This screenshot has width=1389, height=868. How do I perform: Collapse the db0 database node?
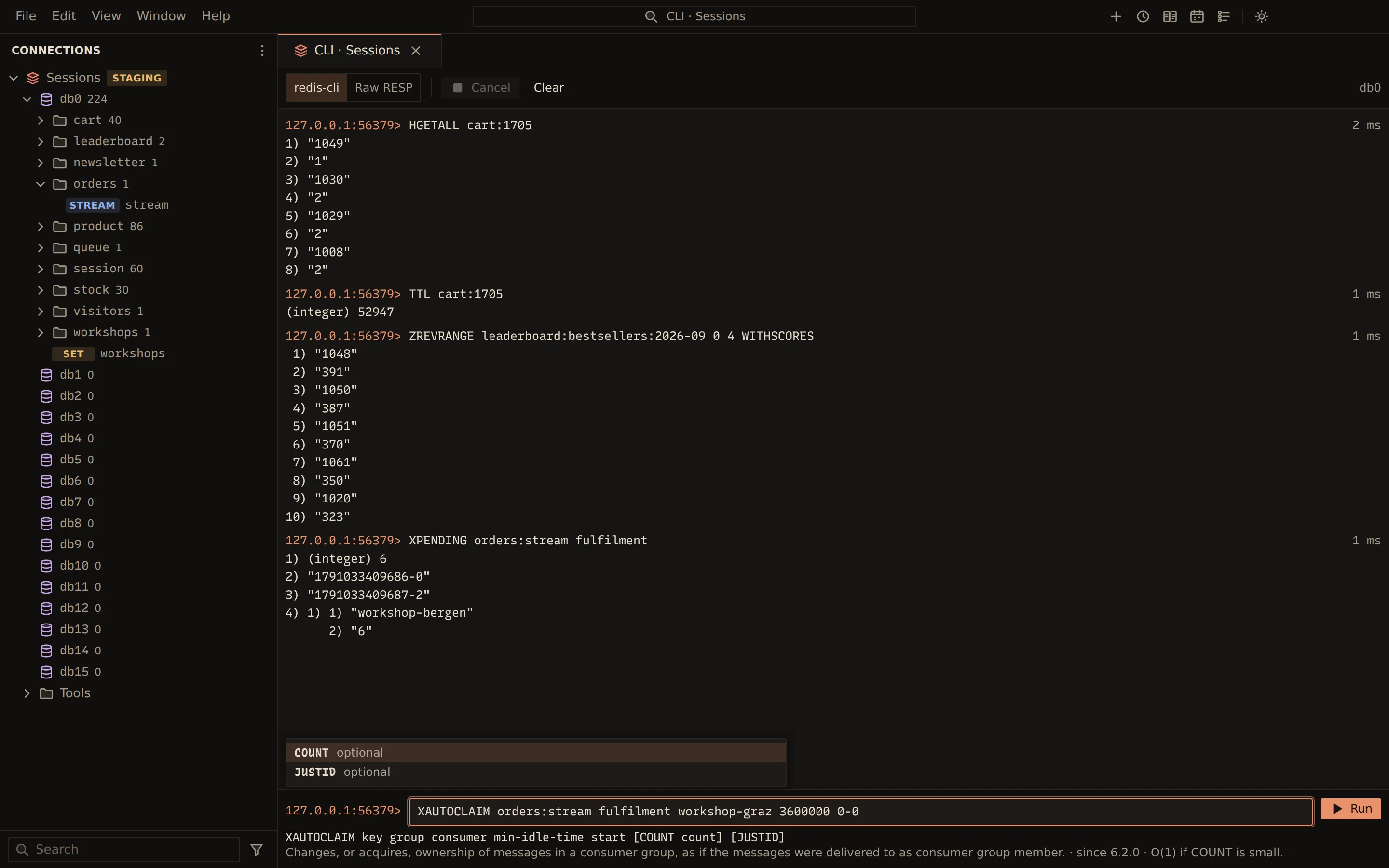click(27, 99)
